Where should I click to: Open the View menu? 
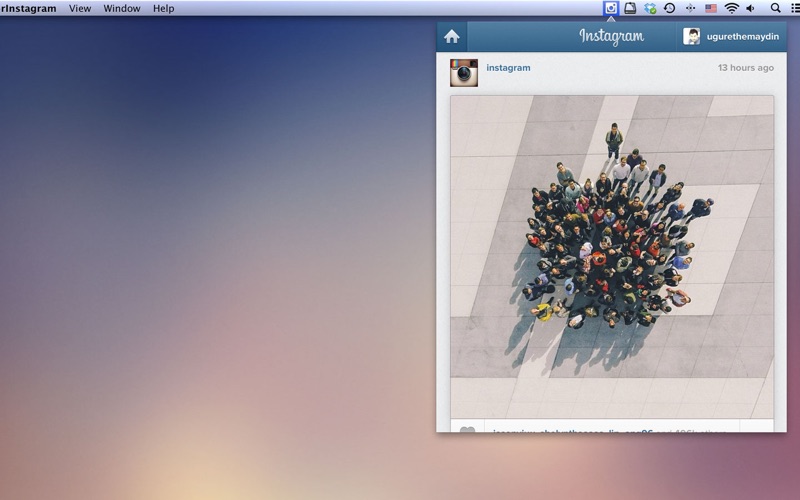coord(80,8)
